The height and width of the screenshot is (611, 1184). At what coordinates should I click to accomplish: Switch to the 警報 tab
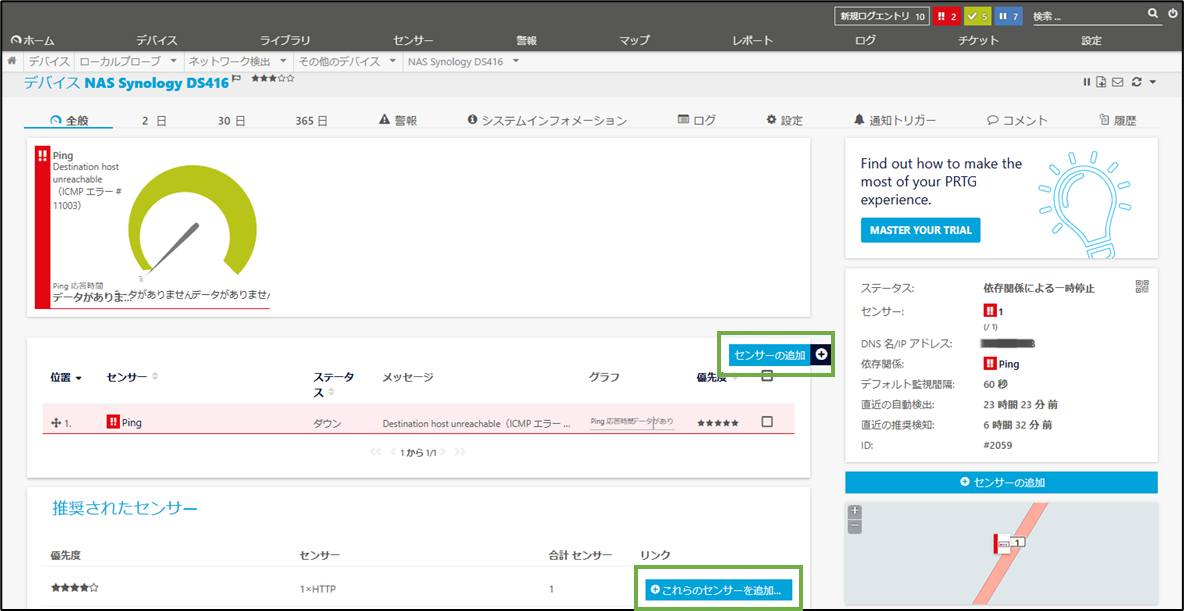[398, 120]
